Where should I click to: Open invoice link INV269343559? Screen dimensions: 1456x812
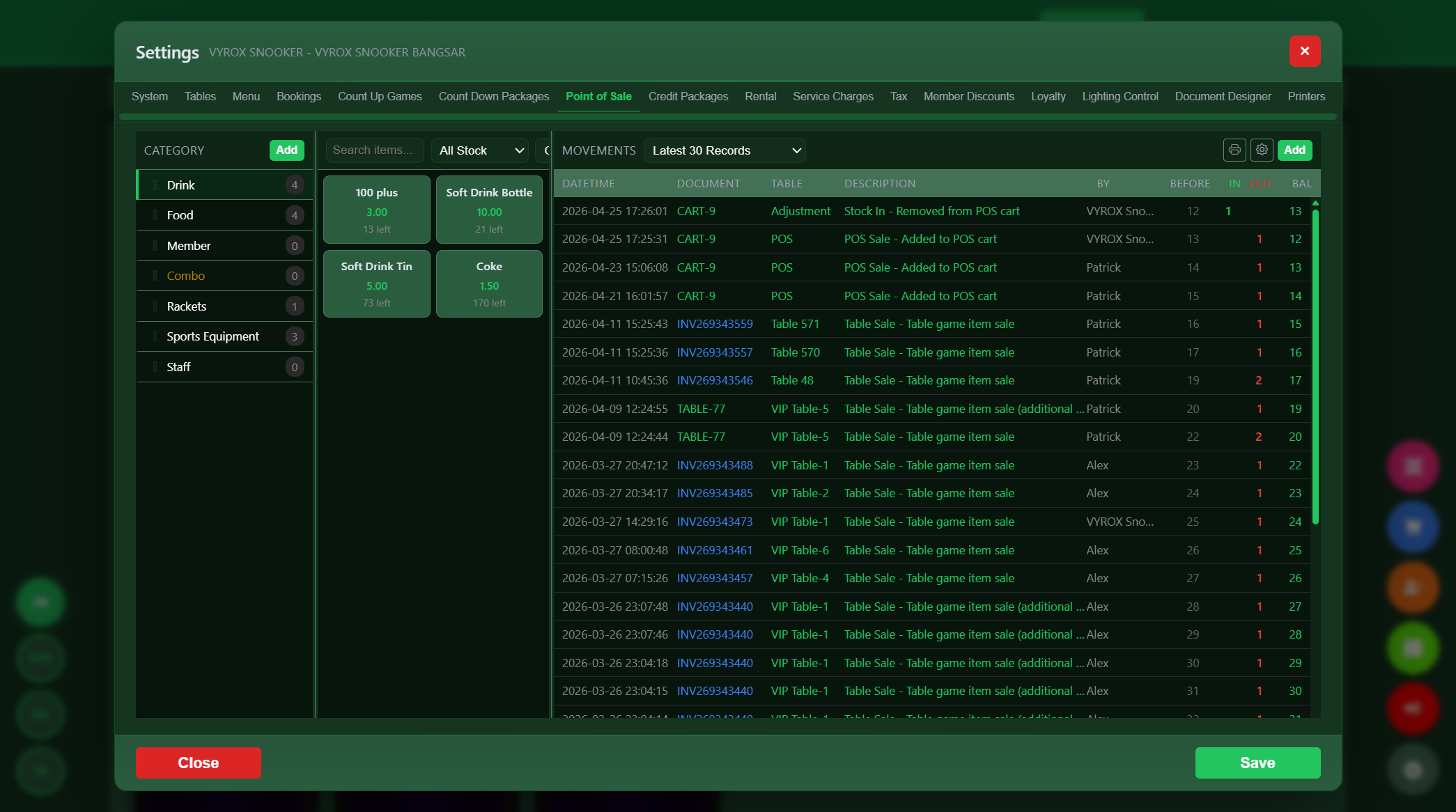pos(715,324)
